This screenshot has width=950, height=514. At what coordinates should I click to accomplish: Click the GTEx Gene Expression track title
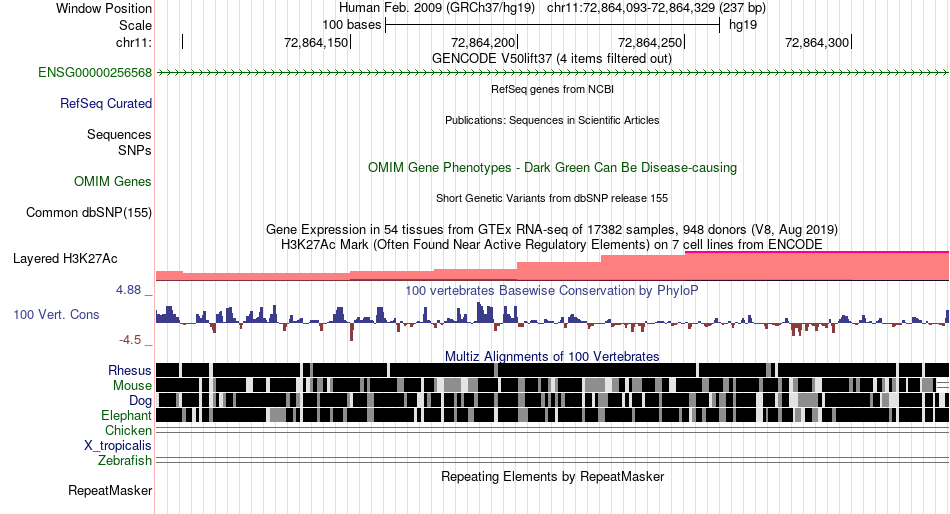552,230
